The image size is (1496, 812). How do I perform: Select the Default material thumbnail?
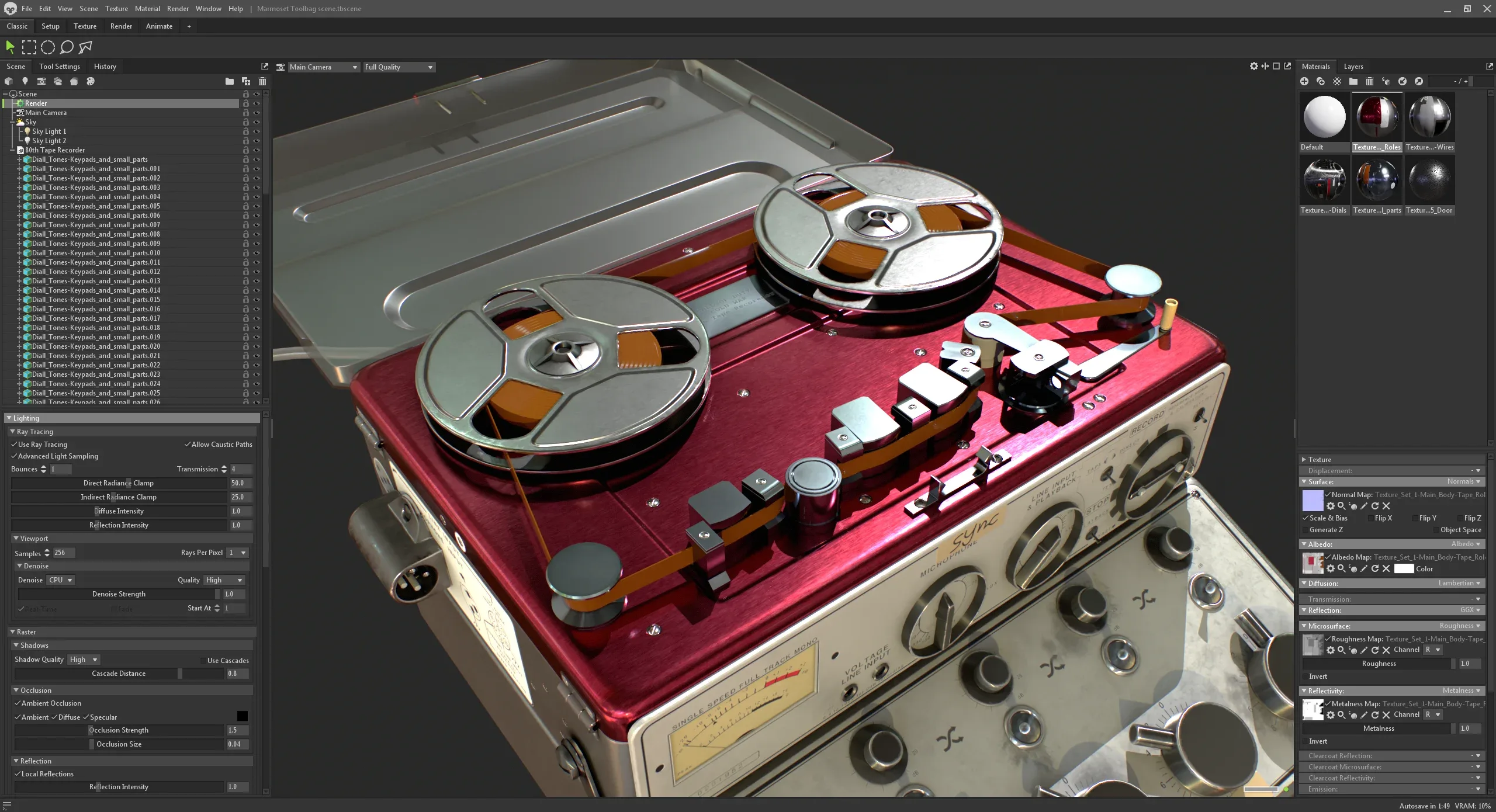1324,117
